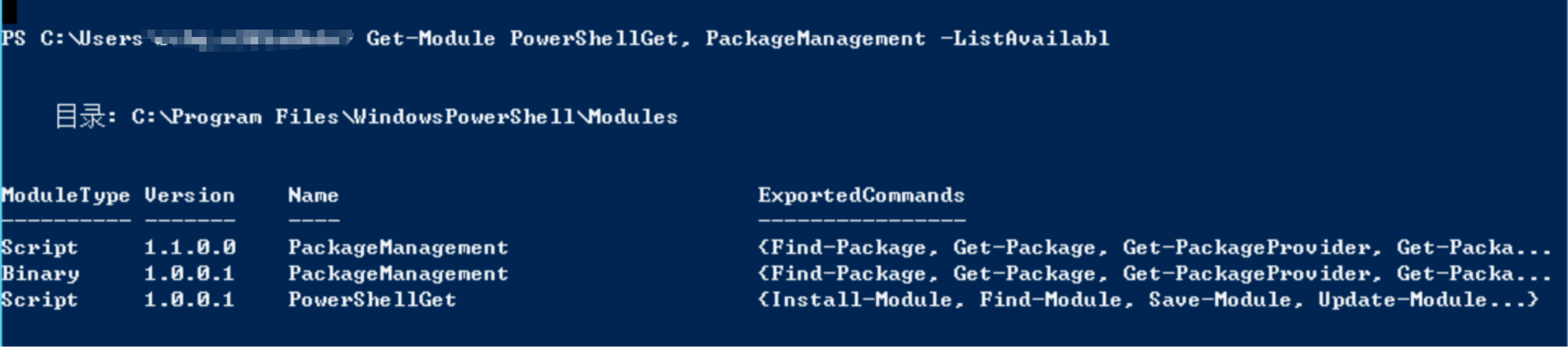Click the ExportedCommands column header
The height and width of the screenshot is (349, 1568).
[861, 196]
